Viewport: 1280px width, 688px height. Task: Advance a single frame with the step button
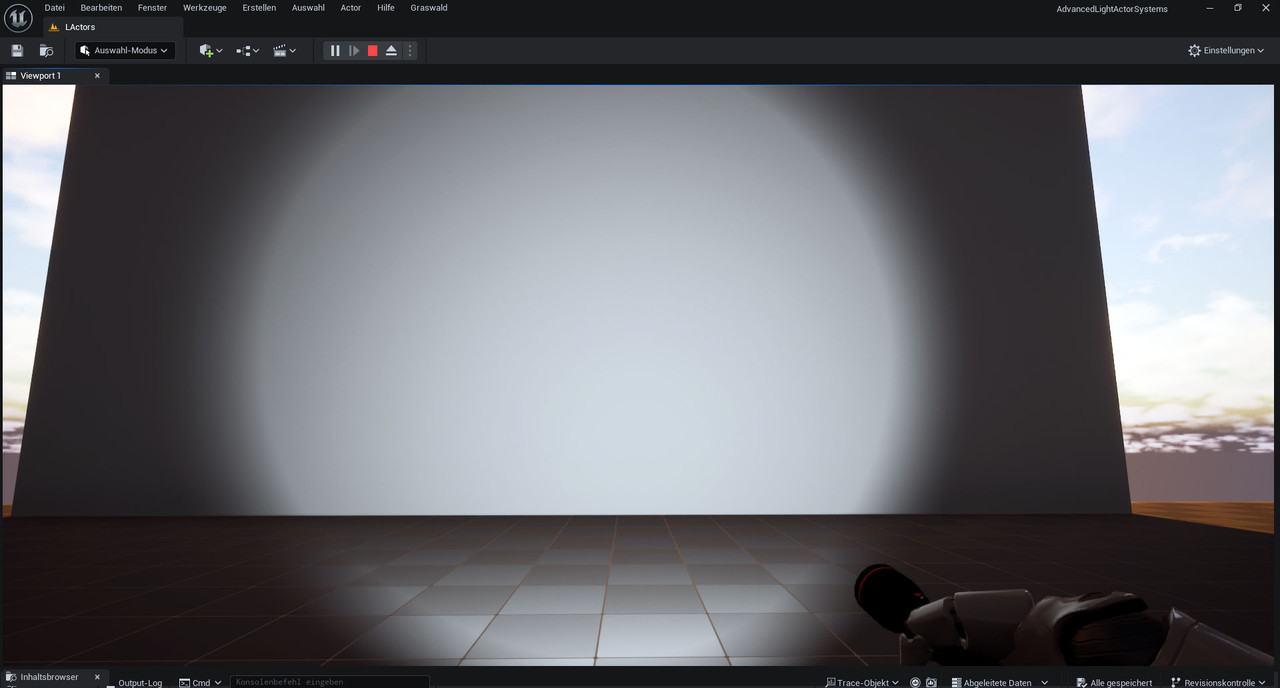pyautogui.click(x=354, y=50)
